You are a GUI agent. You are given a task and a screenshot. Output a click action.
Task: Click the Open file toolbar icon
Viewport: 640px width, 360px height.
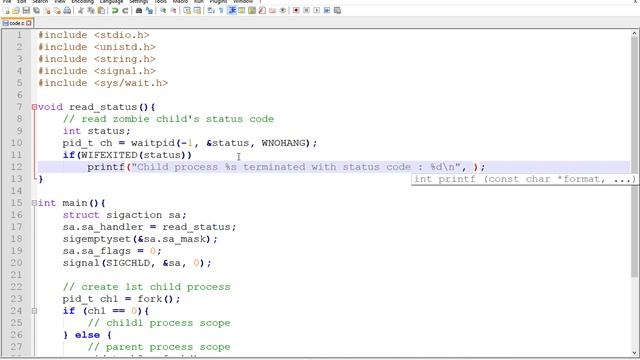click(16, 10)
